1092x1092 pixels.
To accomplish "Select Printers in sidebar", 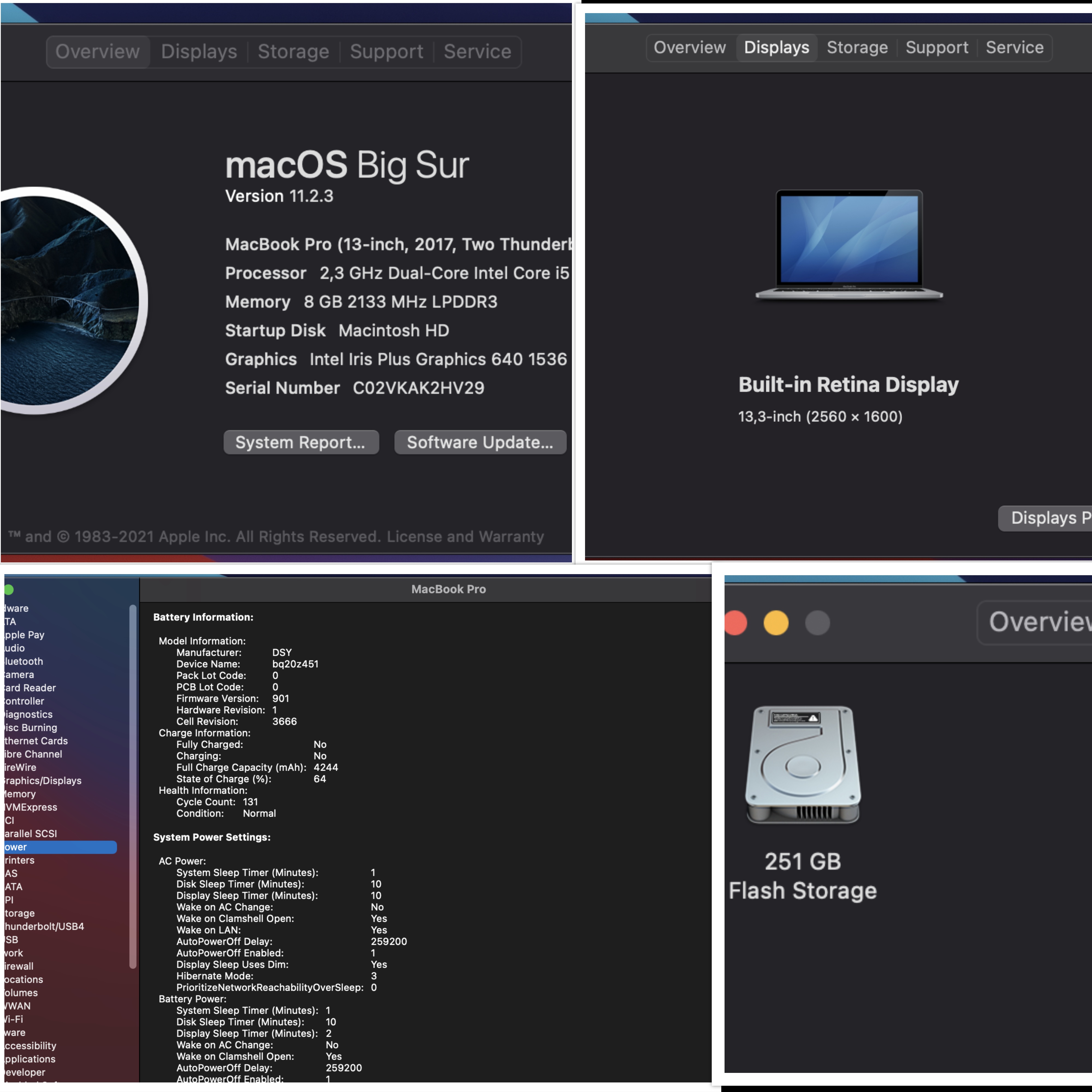I will tap(19, 860).
